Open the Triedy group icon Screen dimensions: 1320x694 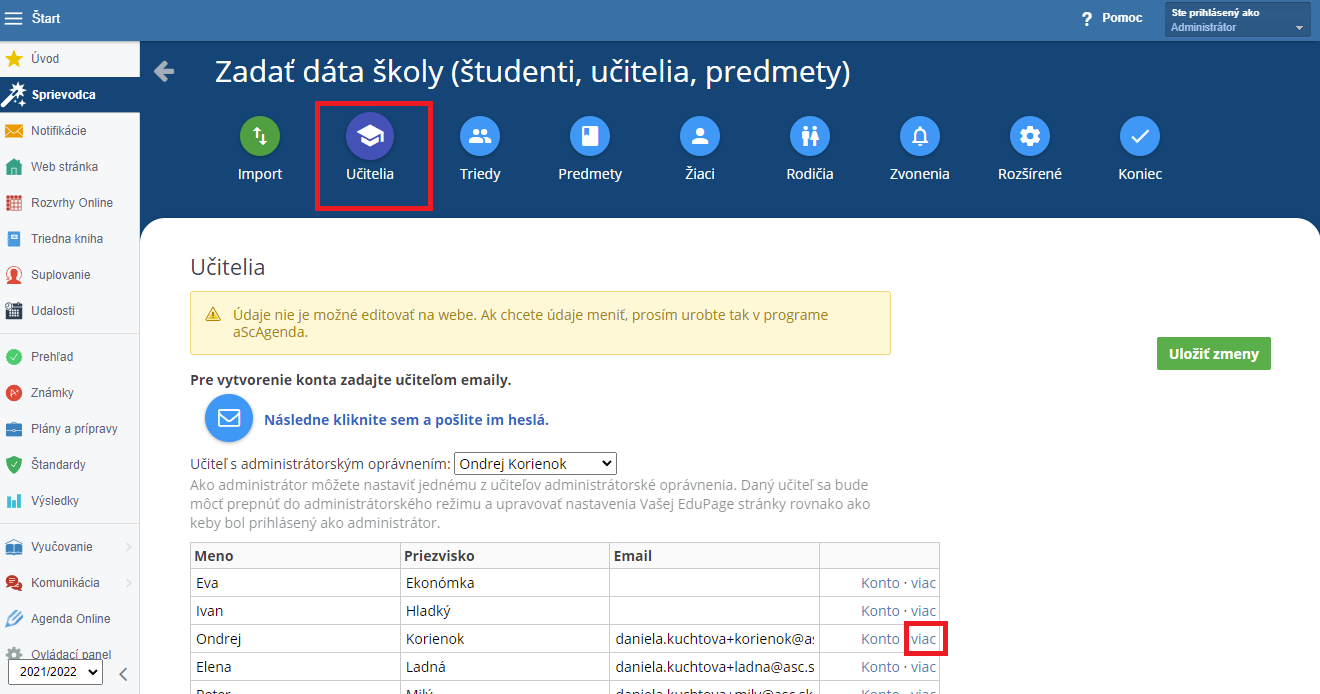point(480,136)
